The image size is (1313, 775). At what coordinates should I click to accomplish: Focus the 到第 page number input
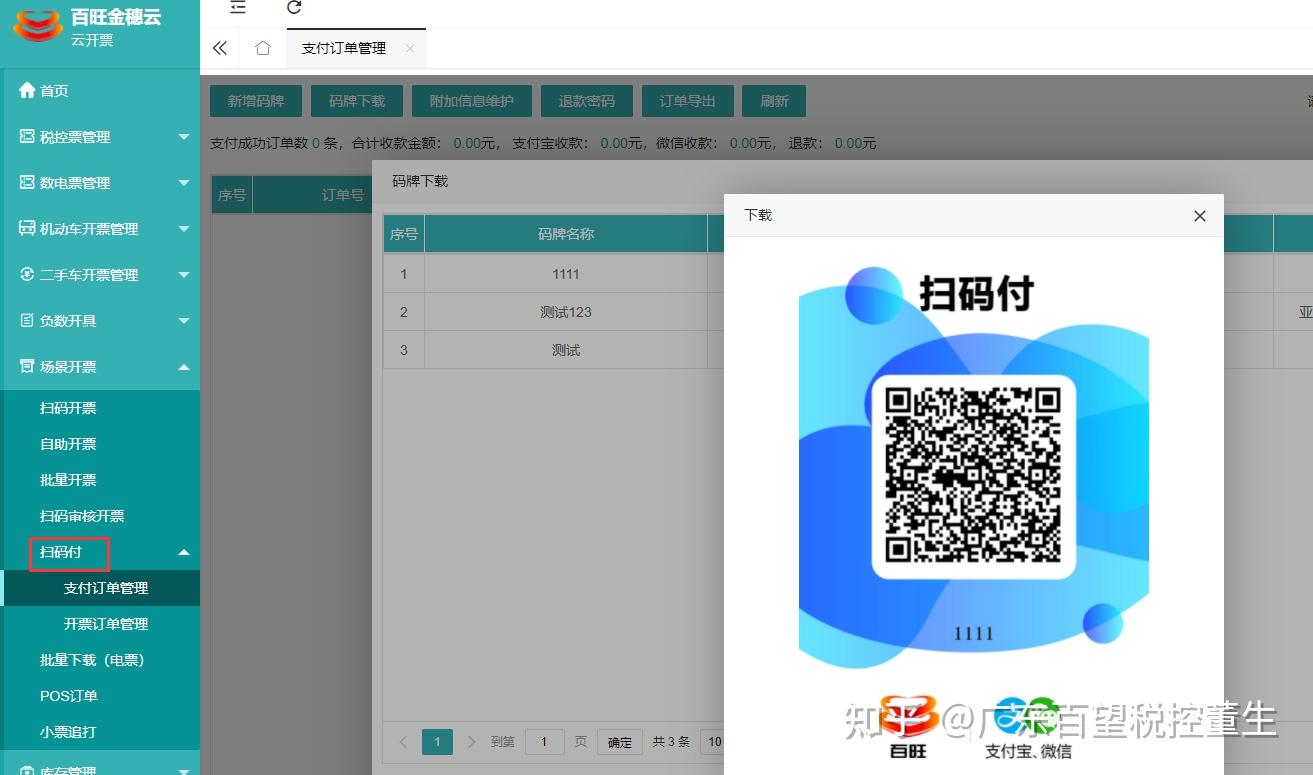click(545, 742)
